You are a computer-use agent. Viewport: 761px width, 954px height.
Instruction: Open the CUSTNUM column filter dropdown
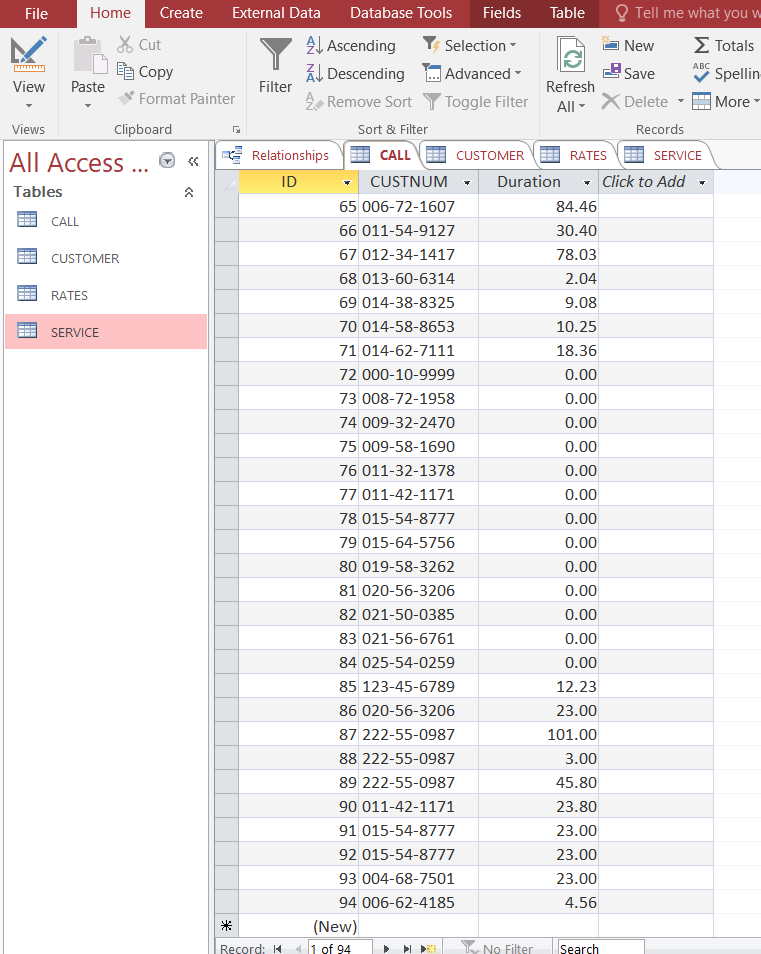[467, 183]
